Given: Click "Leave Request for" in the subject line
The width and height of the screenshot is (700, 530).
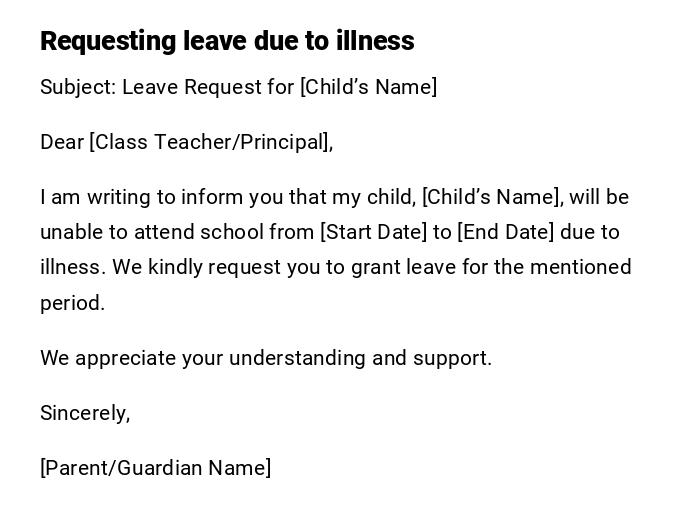Looking at the screenshot, I should (208, 87).
